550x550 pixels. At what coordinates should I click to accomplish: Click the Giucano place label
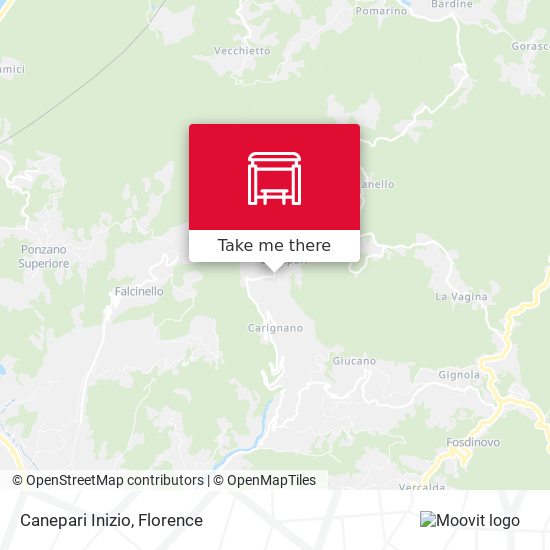coord(354,361)
